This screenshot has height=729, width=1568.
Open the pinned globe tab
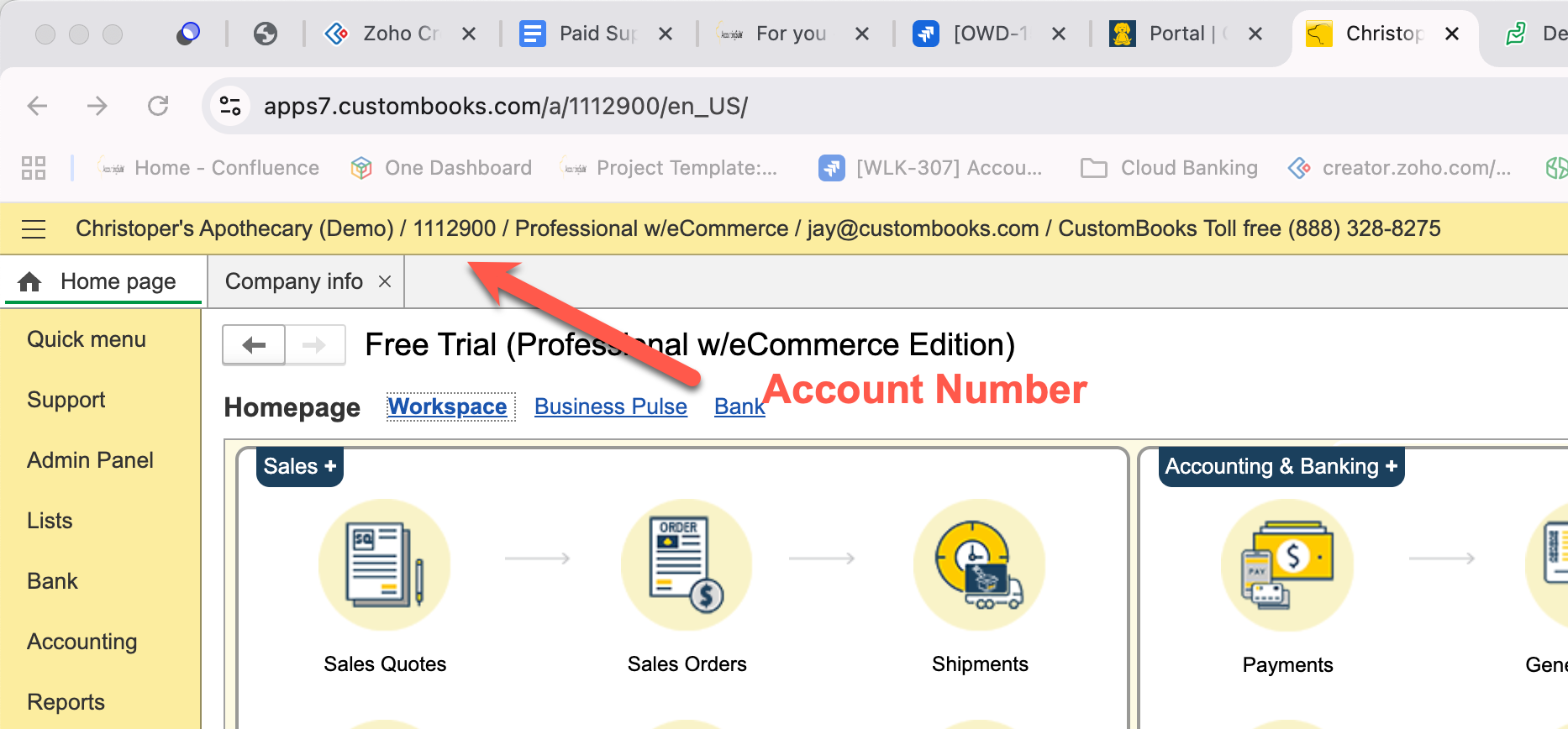pos(266,34)
